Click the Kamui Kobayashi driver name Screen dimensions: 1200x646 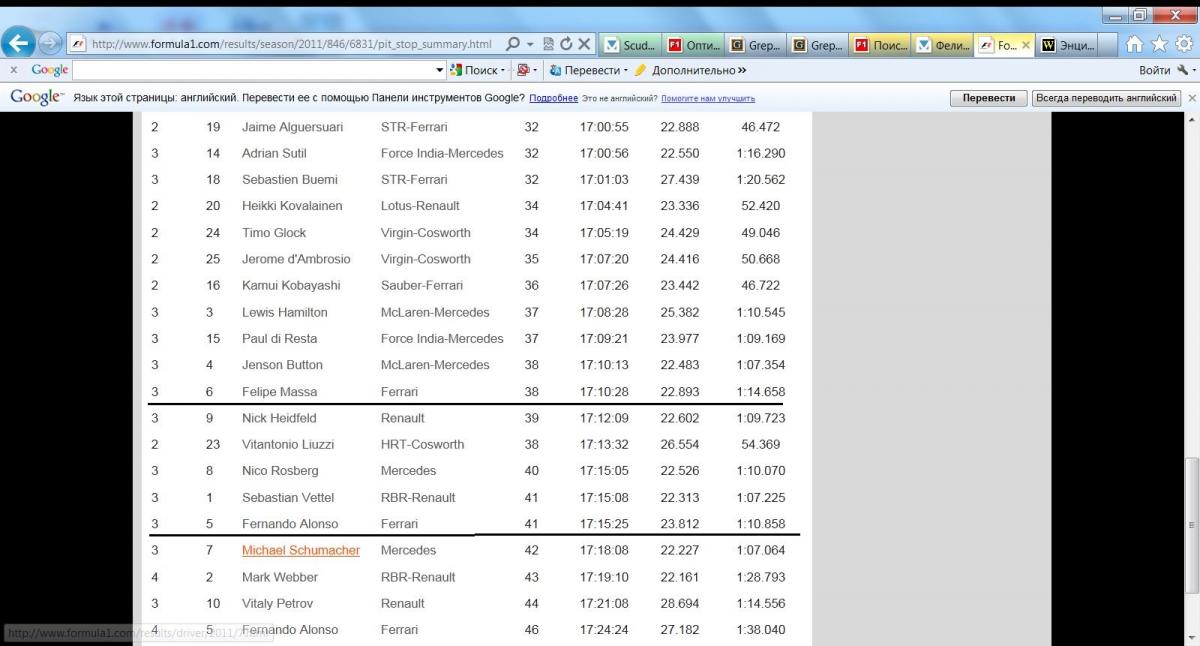tap(291, 286)
